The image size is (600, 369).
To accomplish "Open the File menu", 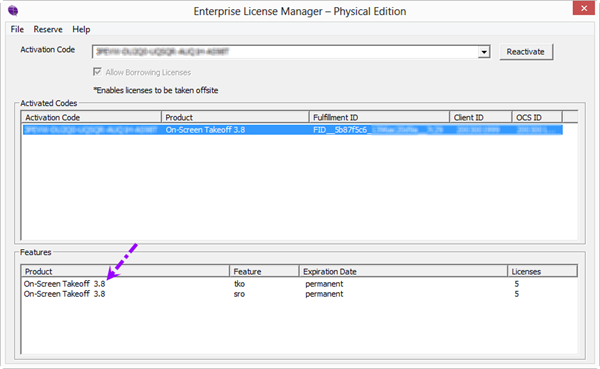I will point(17,29).
